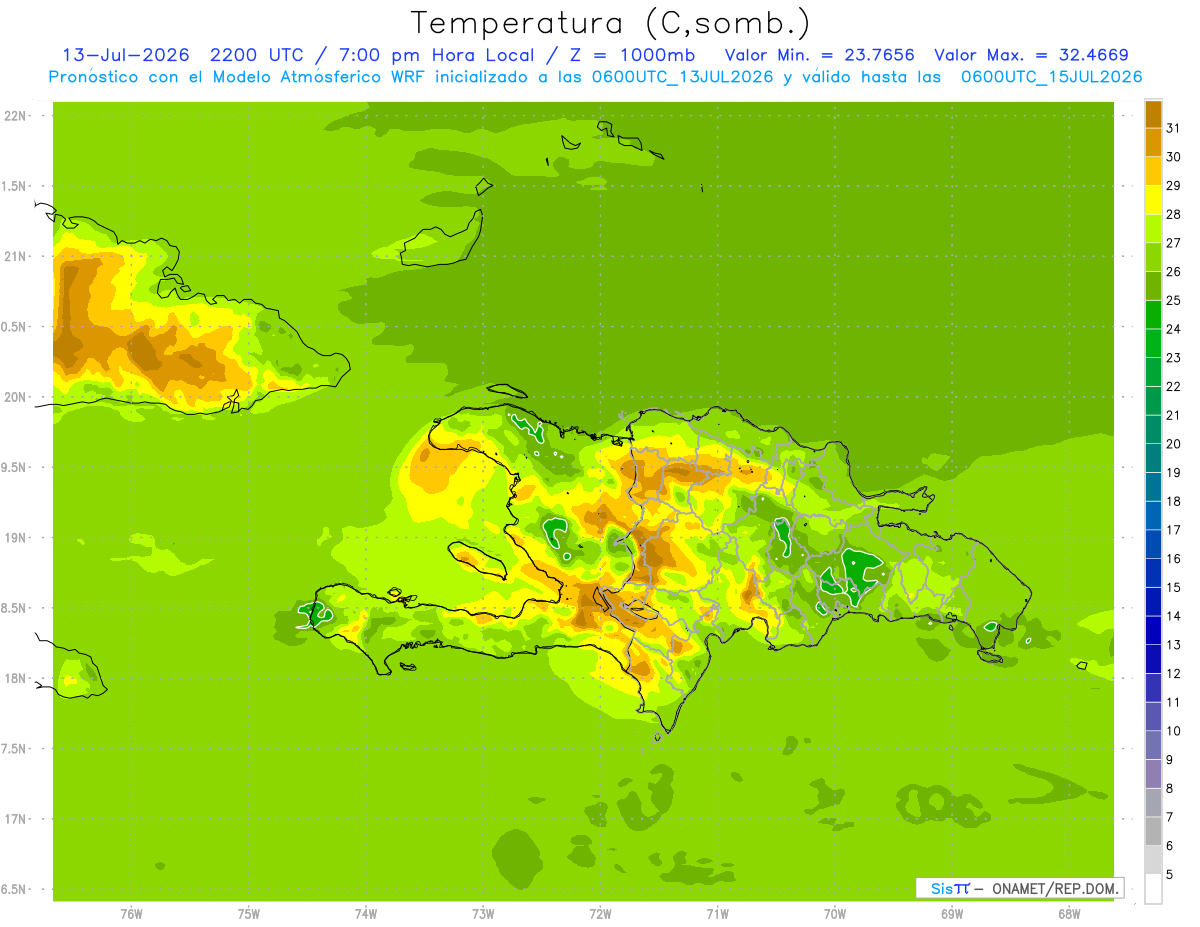
Task: Click the gray legend band between 6 and 7
Action: point(1153,831)
